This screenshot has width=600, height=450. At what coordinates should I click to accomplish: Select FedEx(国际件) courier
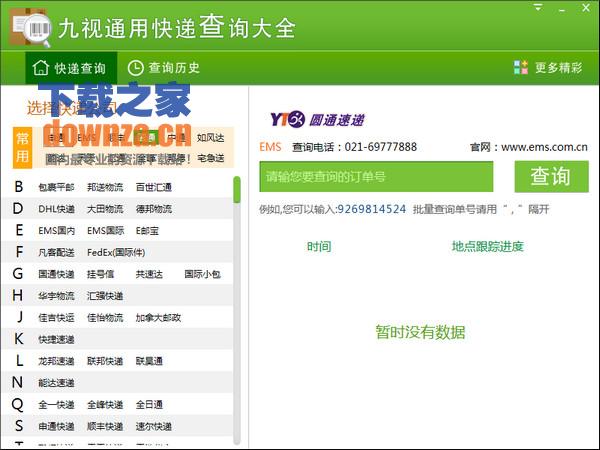click(x=116, y=253)
